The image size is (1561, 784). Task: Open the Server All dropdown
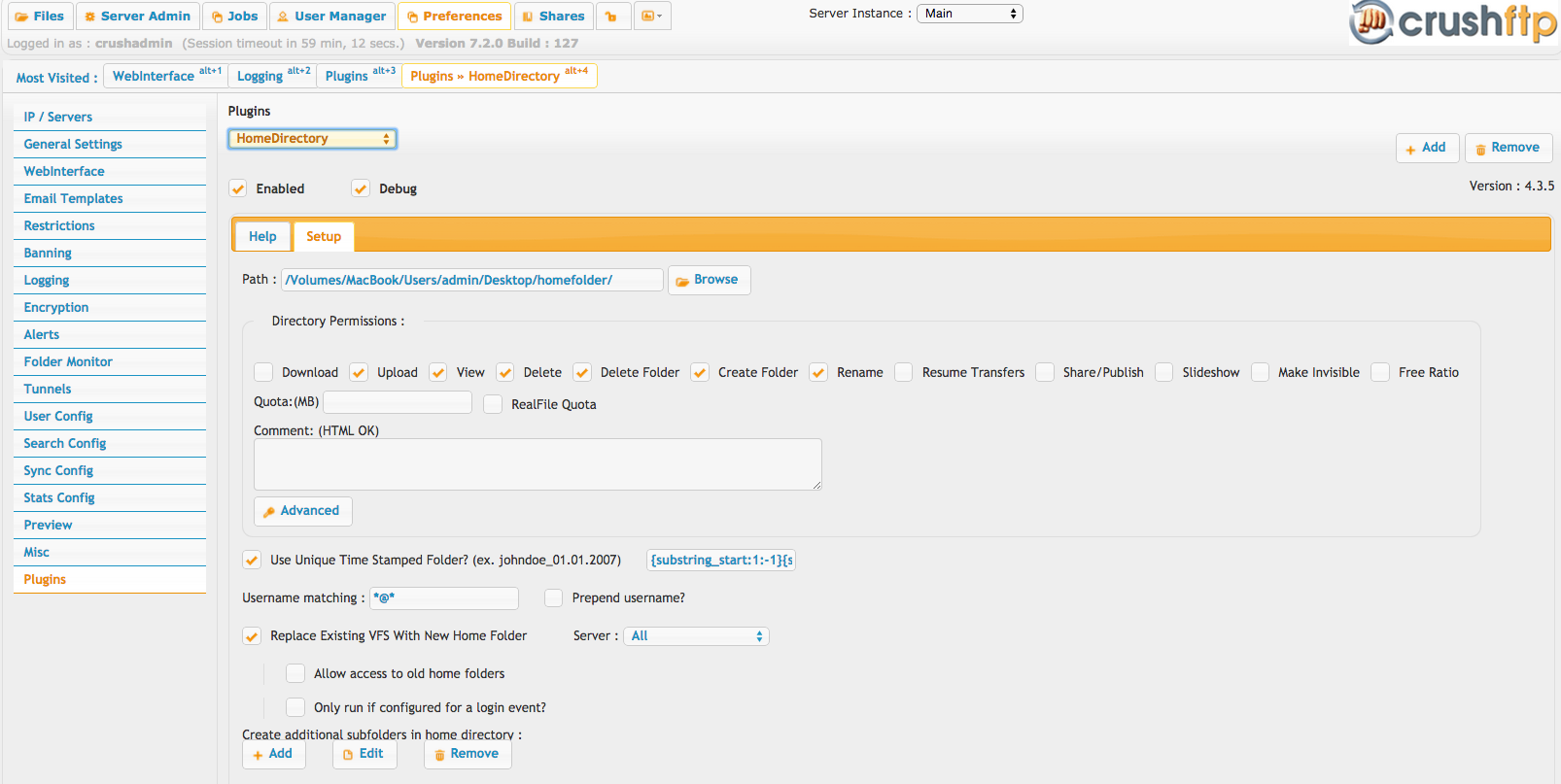(696, 636)
